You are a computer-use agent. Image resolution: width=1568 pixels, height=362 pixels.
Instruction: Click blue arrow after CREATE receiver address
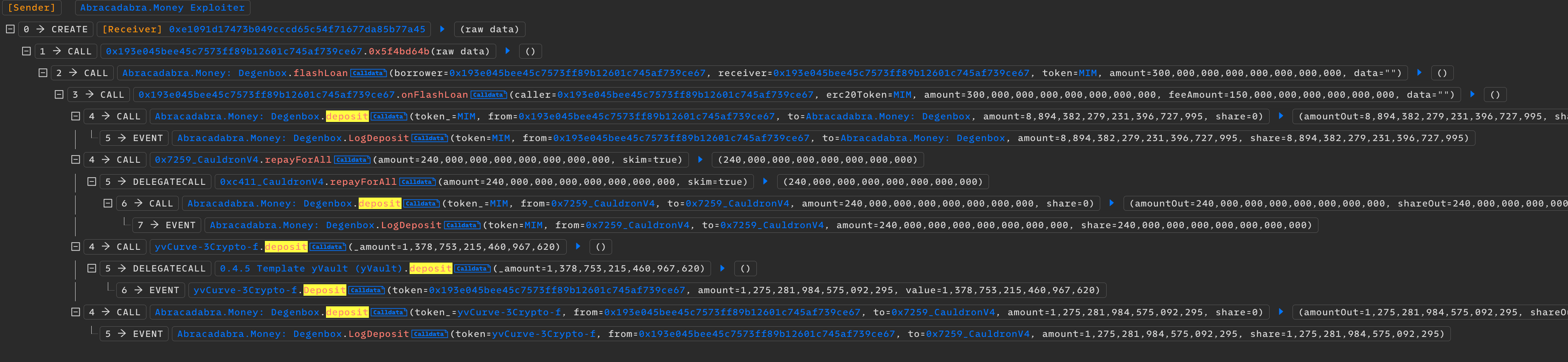pyautogui.click(x=443, y=29)
